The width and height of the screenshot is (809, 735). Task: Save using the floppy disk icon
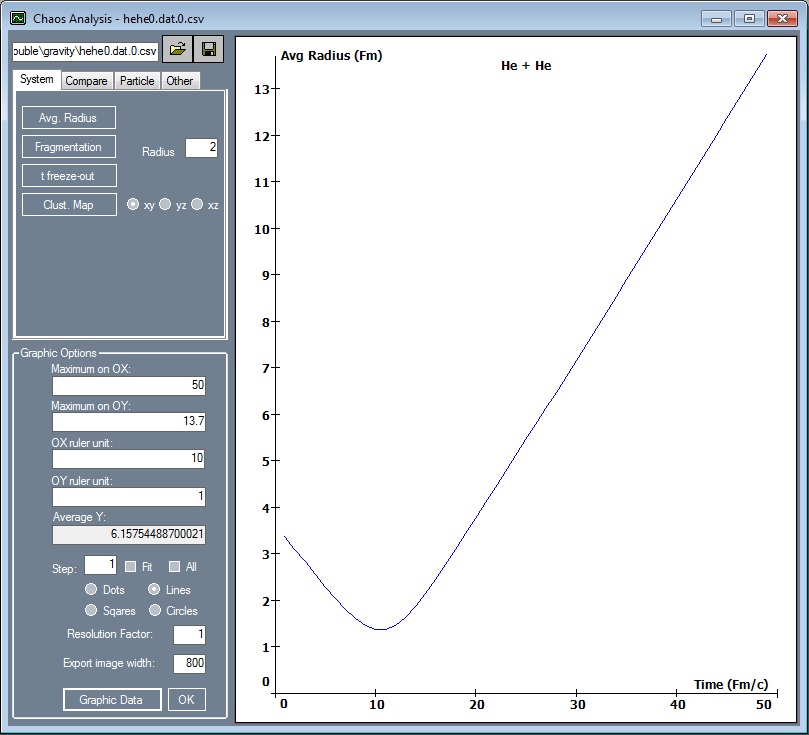(x=209, y=50)
